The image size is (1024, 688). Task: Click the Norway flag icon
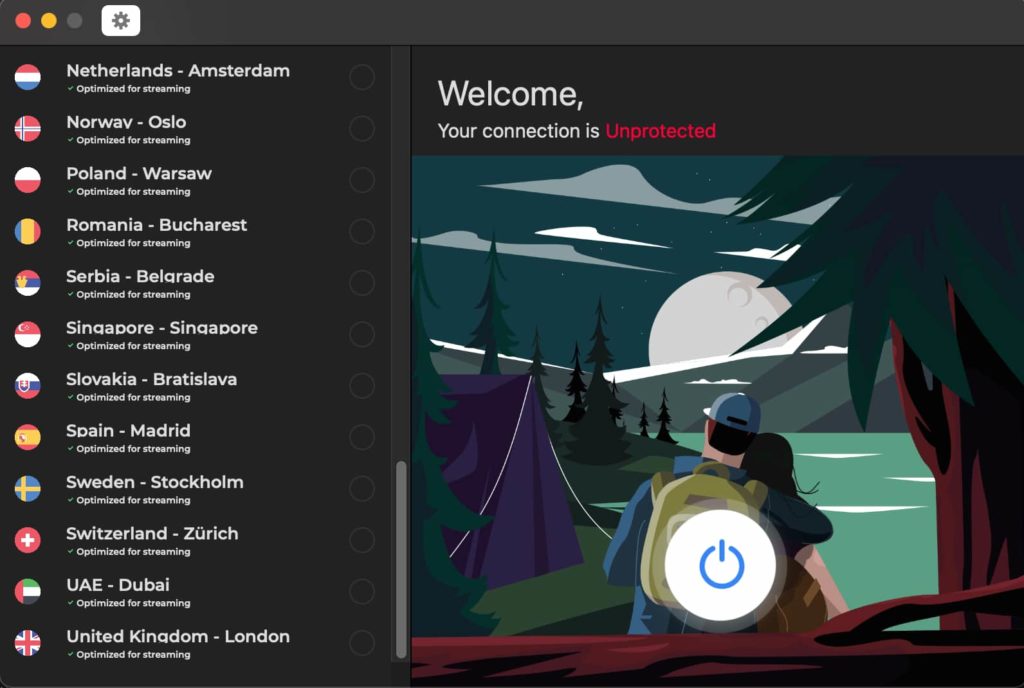pos(28,129)
